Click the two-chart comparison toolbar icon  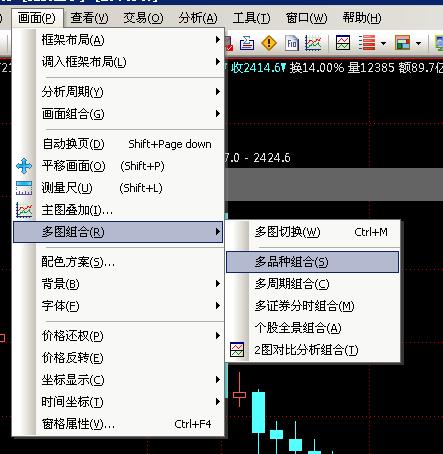343,43
